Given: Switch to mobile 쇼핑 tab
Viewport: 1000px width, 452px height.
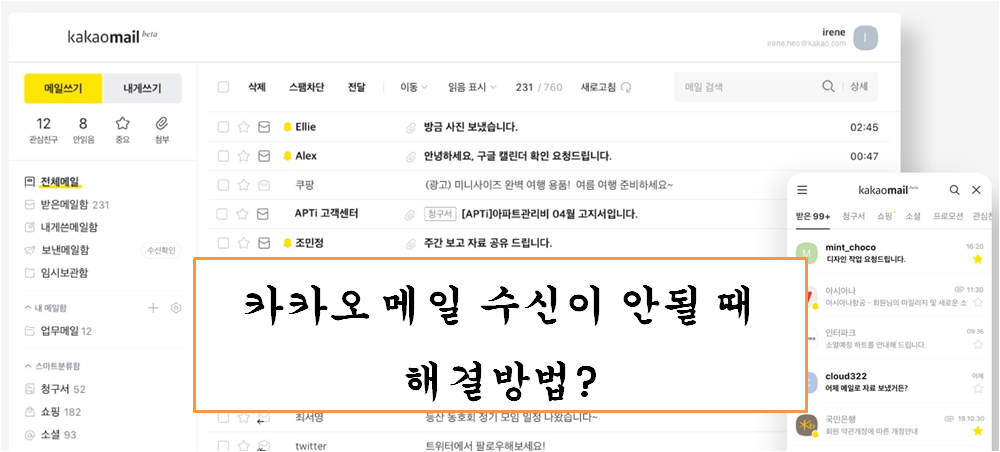Looking at the screenshot, I should [886, 216].
